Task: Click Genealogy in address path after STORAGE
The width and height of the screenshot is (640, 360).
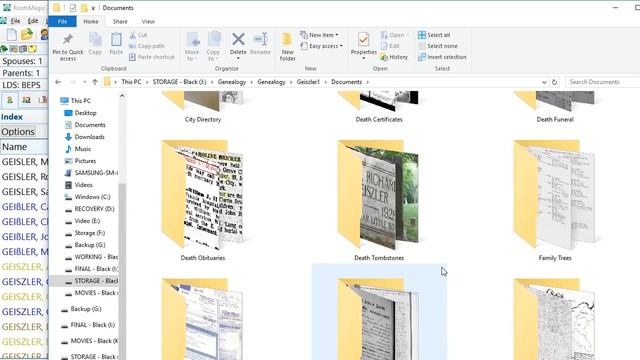Action: coord(232,82)
